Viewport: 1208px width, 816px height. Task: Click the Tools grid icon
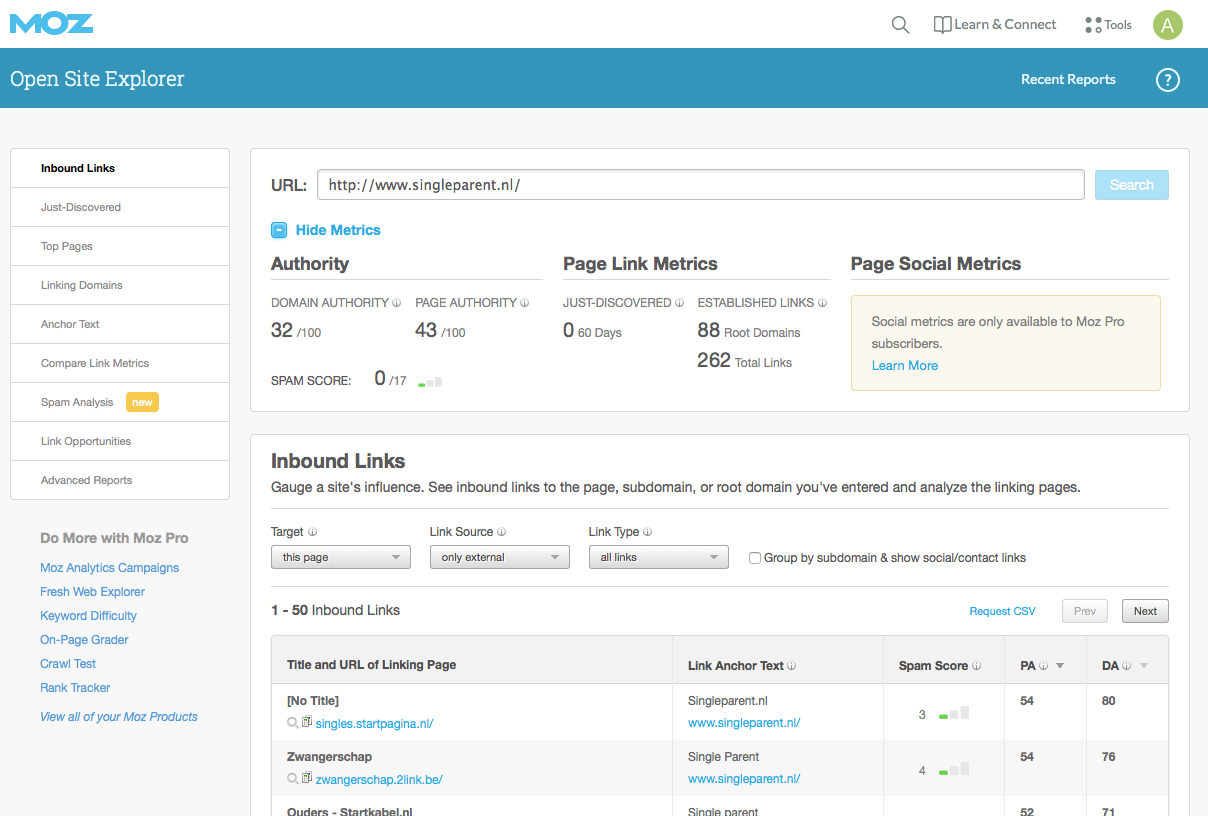[x=1093, y=25]
